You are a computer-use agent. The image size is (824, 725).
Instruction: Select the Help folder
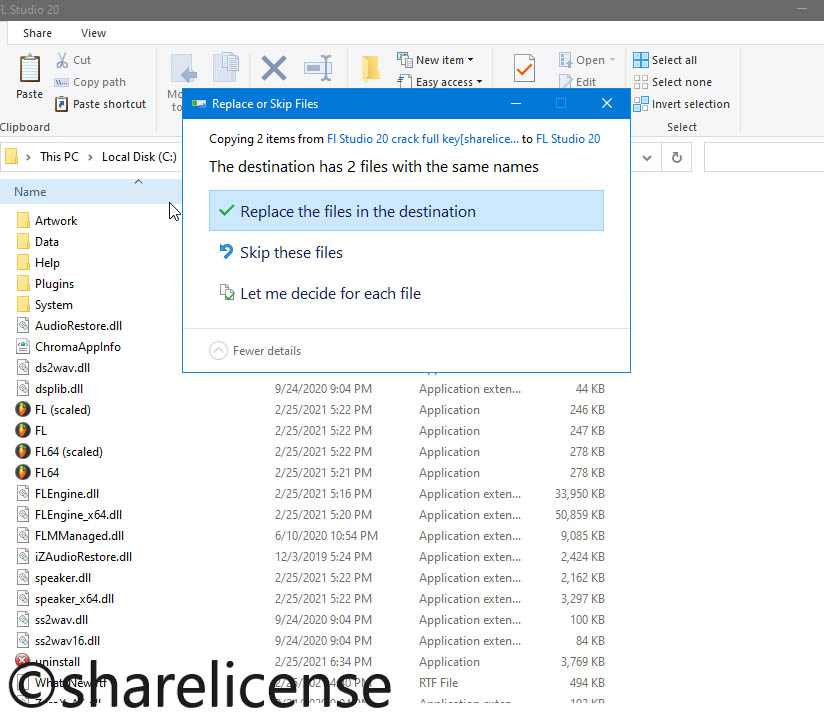point(47,263)
